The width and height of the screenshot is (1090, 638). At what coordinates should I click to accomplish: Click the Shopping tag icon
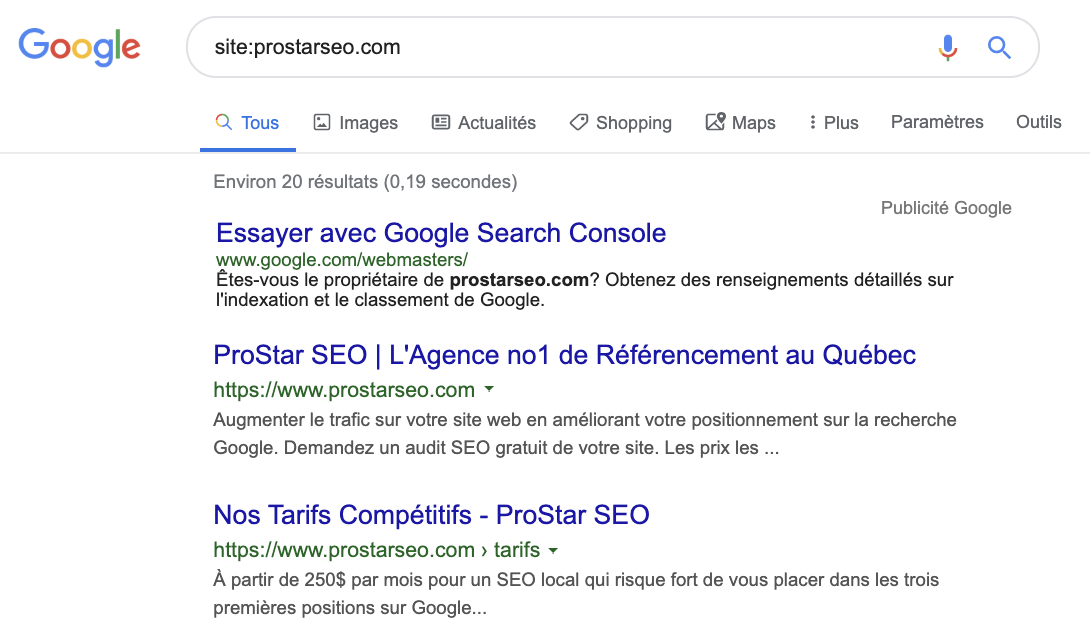(578, 122)
